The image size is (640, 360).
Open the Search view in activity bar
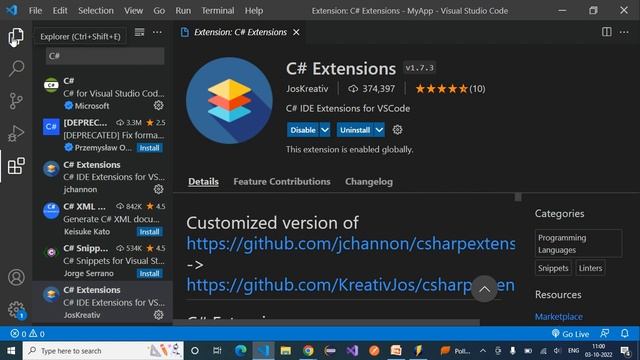click(x=16, y=69)
